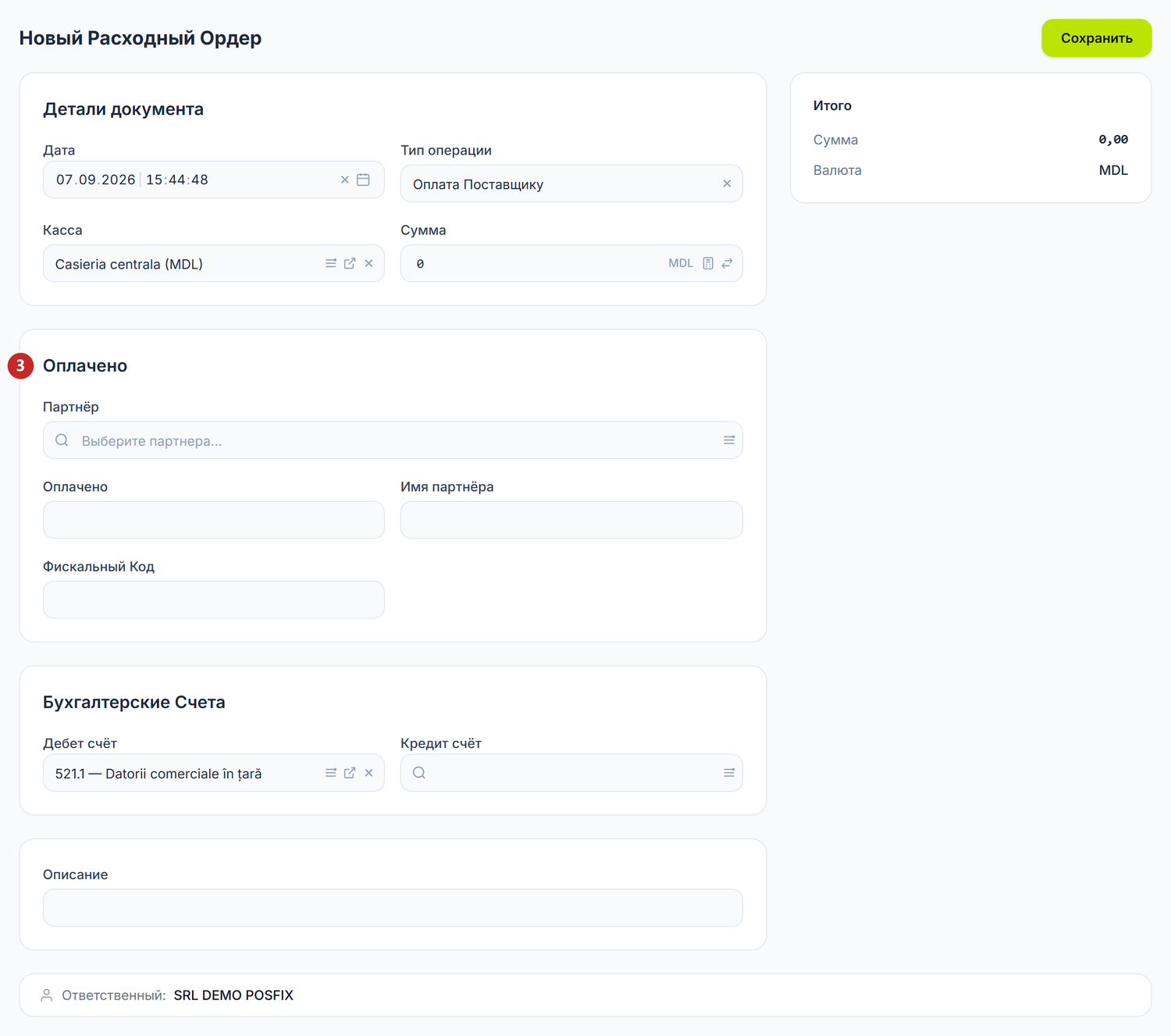Open the Тип операции dropdown
This screenshot has width=1171, height=1036.
click(x=571, y=183)
